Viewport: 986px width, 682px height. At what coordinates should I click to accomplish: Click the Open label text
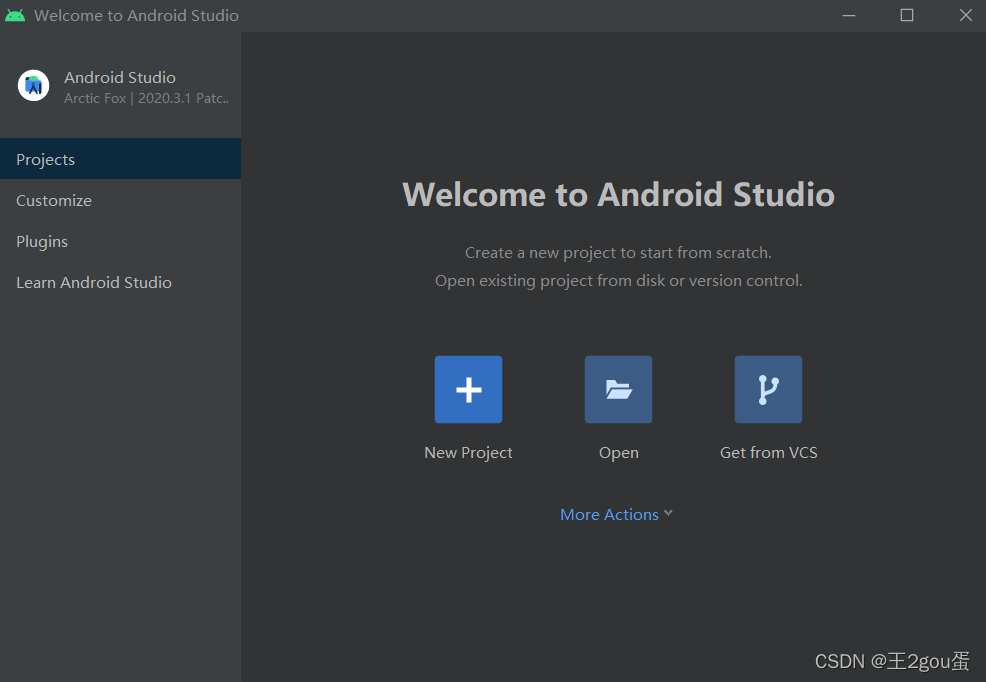tap(618, 453)
